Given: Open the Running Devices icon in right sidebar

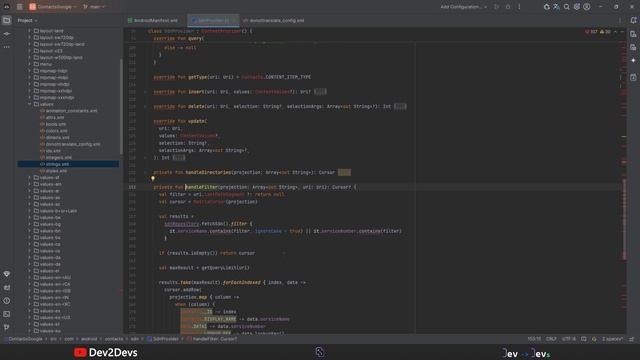Looking at the screenshot, I should (633, 47).
